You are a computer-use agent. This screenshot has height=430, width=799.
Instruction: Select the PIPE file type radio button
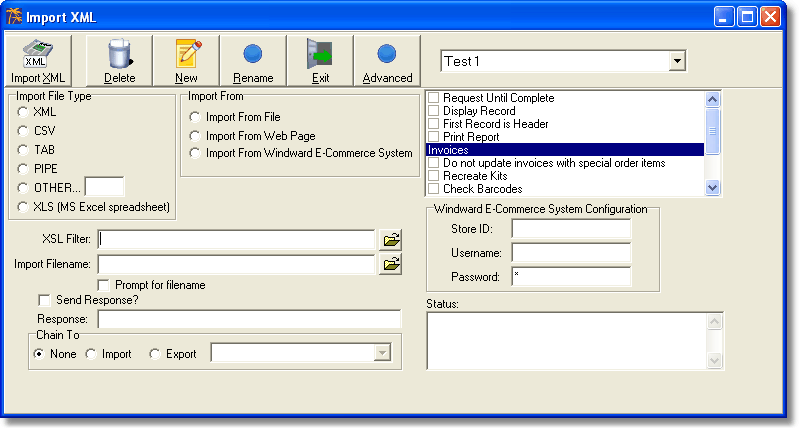(22, 169)
